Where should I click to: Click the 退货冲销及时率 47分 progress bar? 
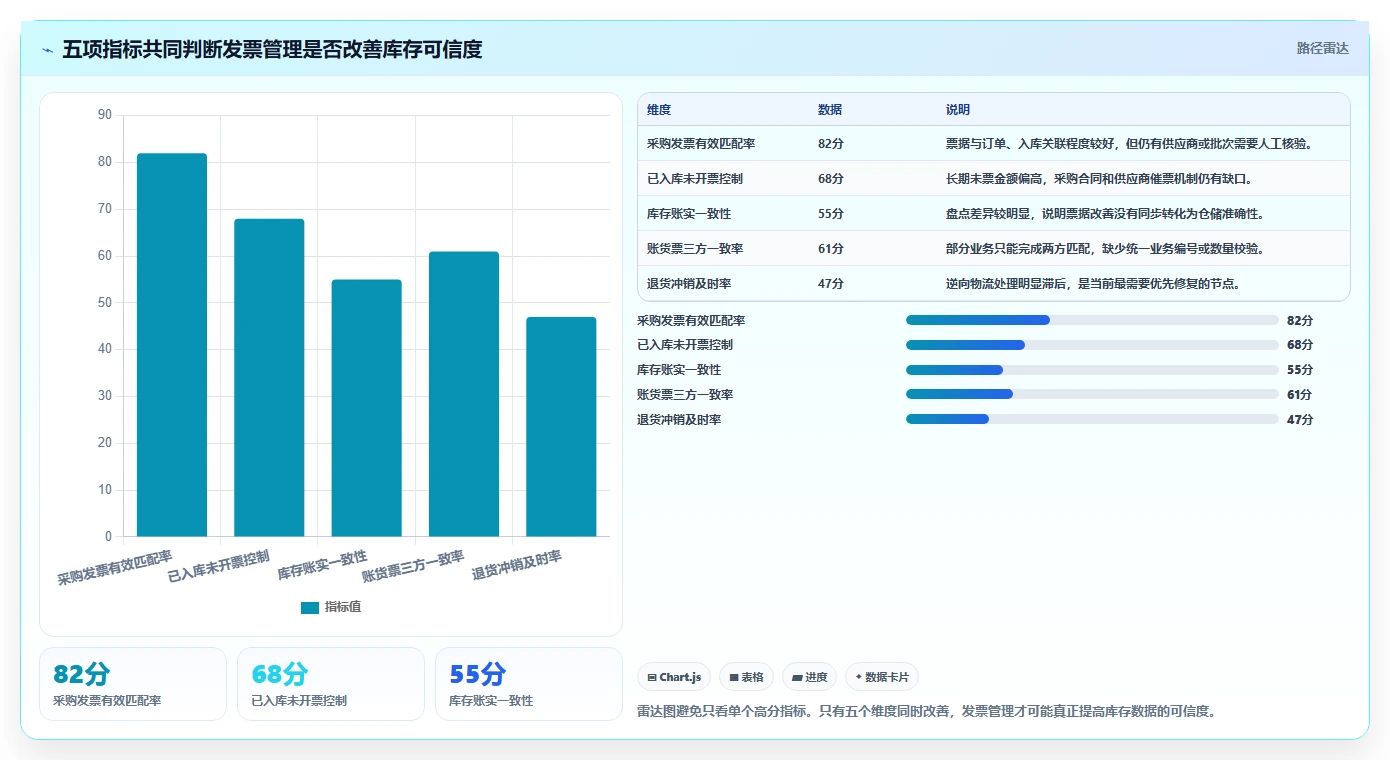(x=1092, y=419)
